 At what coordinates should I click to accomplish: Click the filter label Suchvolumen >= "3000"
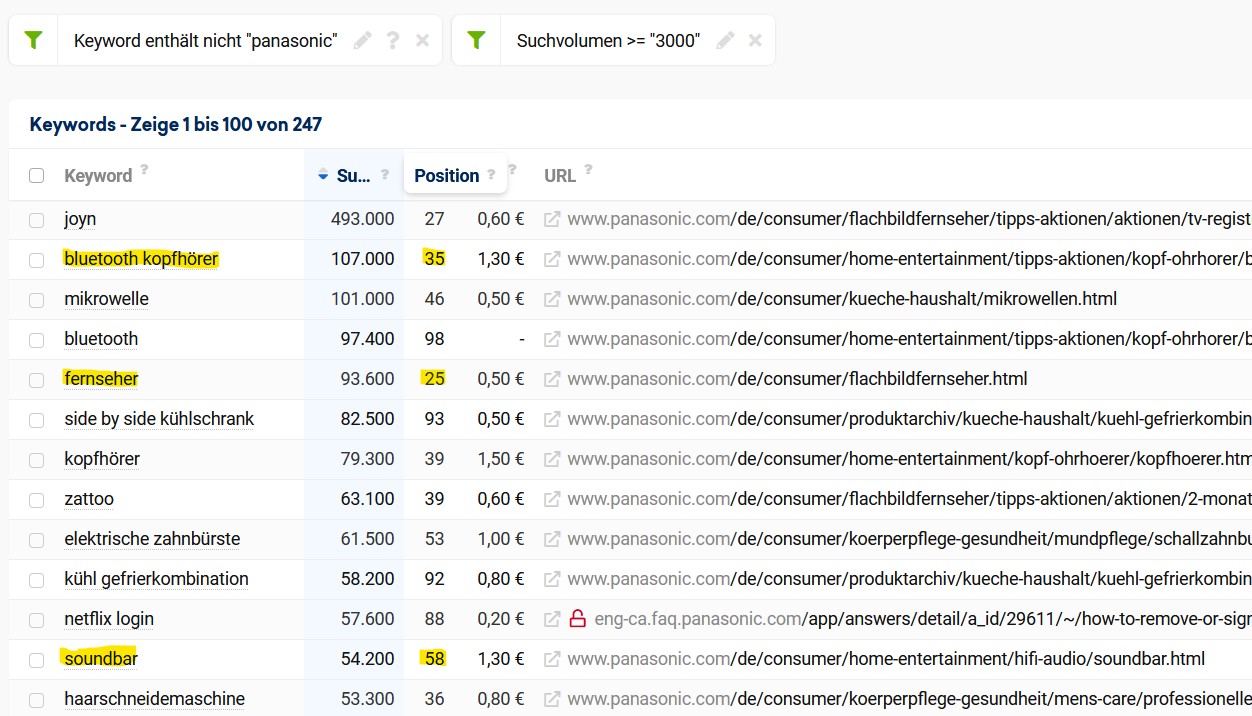pyautogui.click(x=608, y=41)
